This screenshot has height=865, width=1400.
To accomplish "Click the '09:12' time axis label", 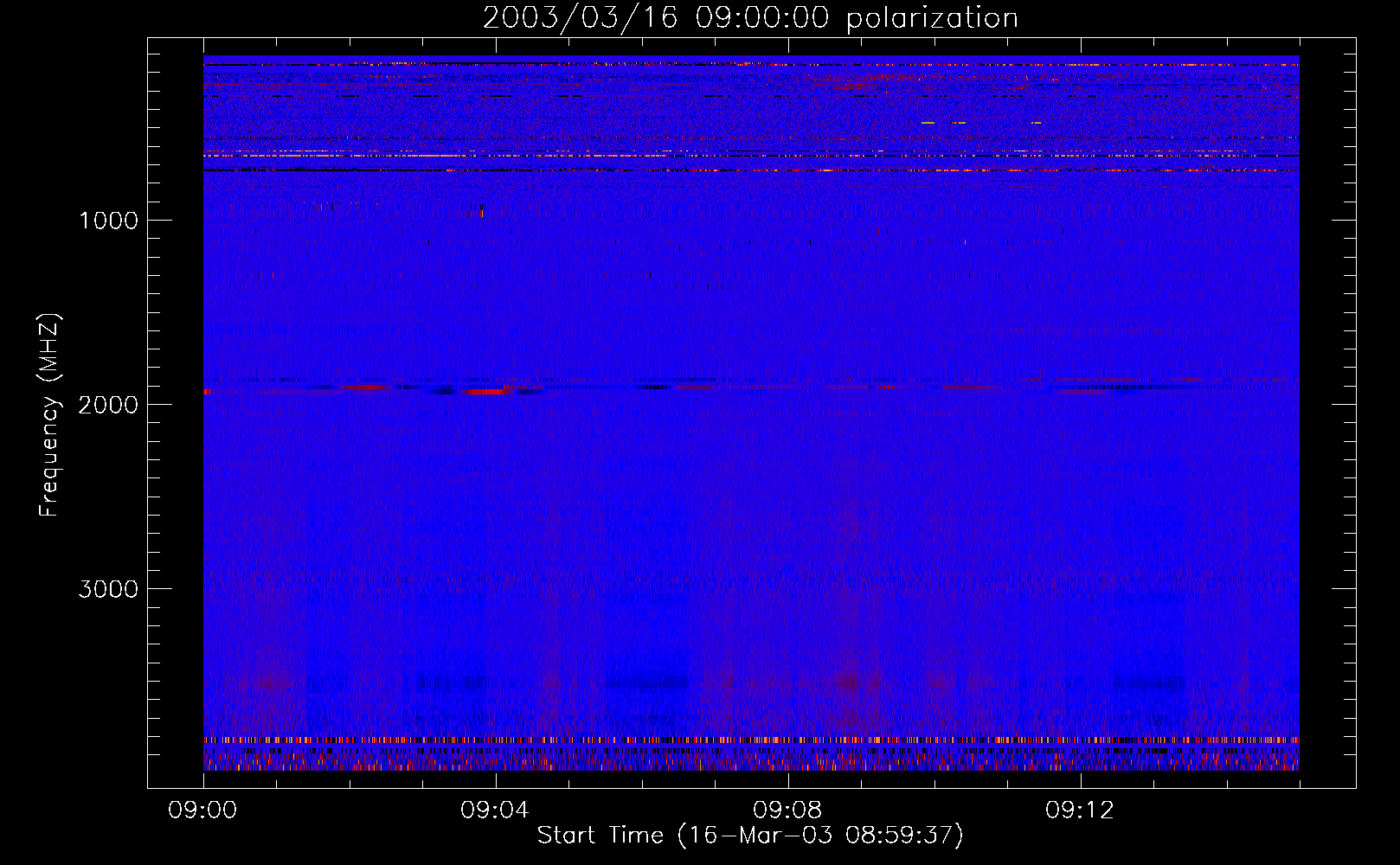I will (1080, 811).
